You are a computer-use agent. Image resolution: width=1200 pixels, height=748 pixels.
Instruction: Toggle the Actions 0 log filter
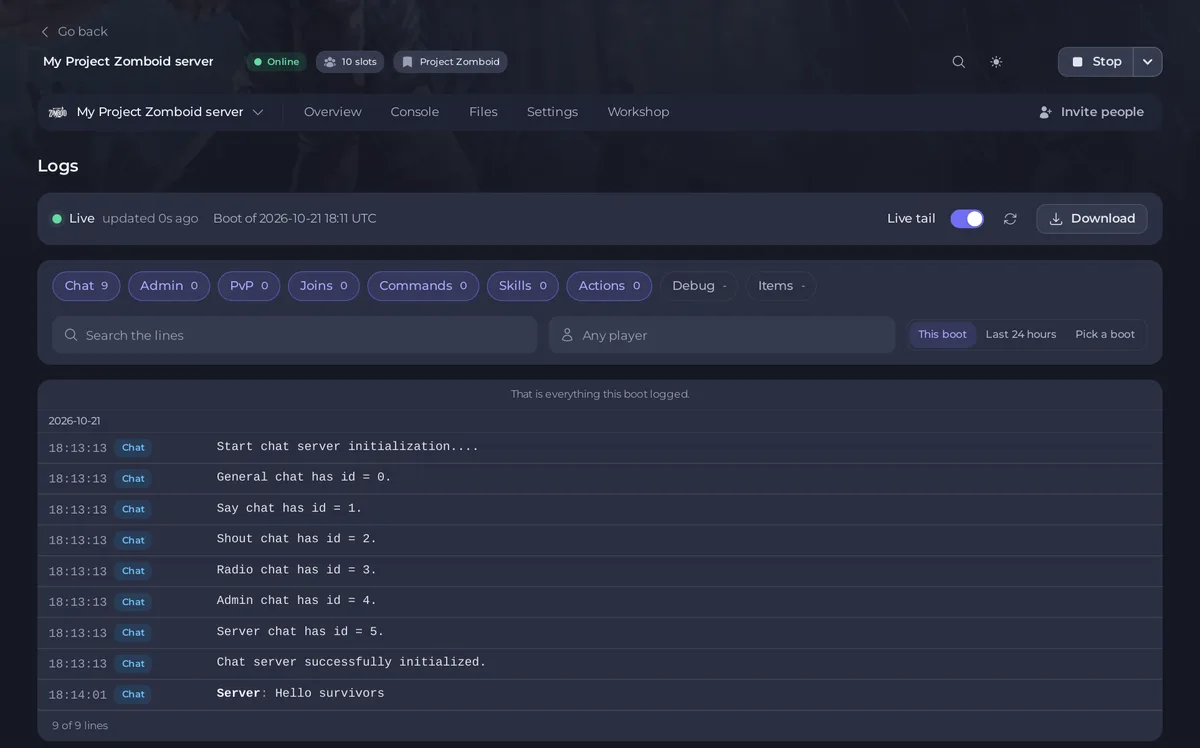click(x=609, y=286)
